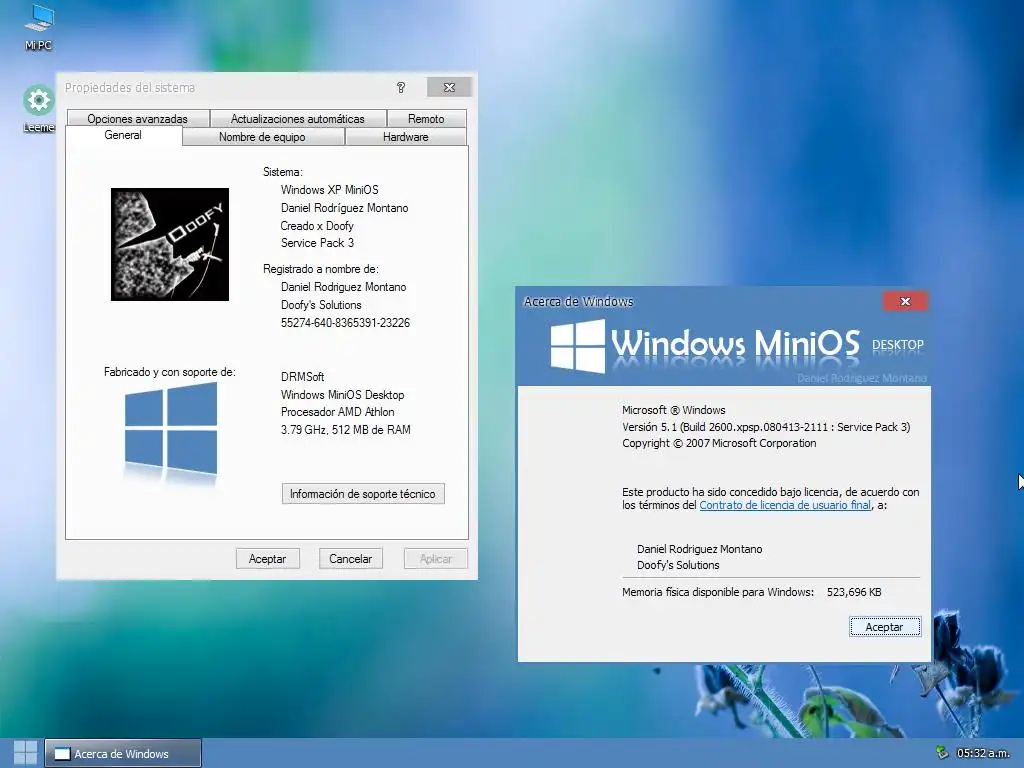Click the Copyright 2007 Microsoft Corporation line
This screenshot has height=768, width=1024.
719,443
